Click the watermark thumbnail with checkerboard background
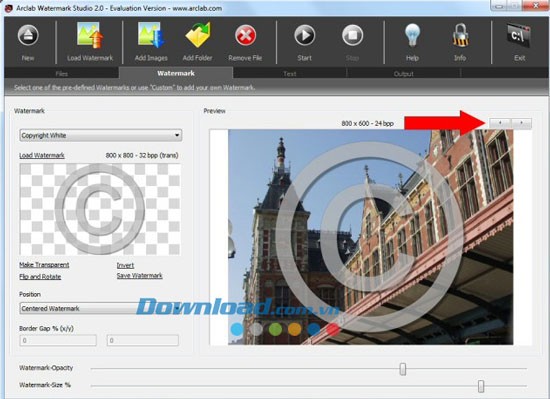This screenshot has width=550, height=399. 100,209
